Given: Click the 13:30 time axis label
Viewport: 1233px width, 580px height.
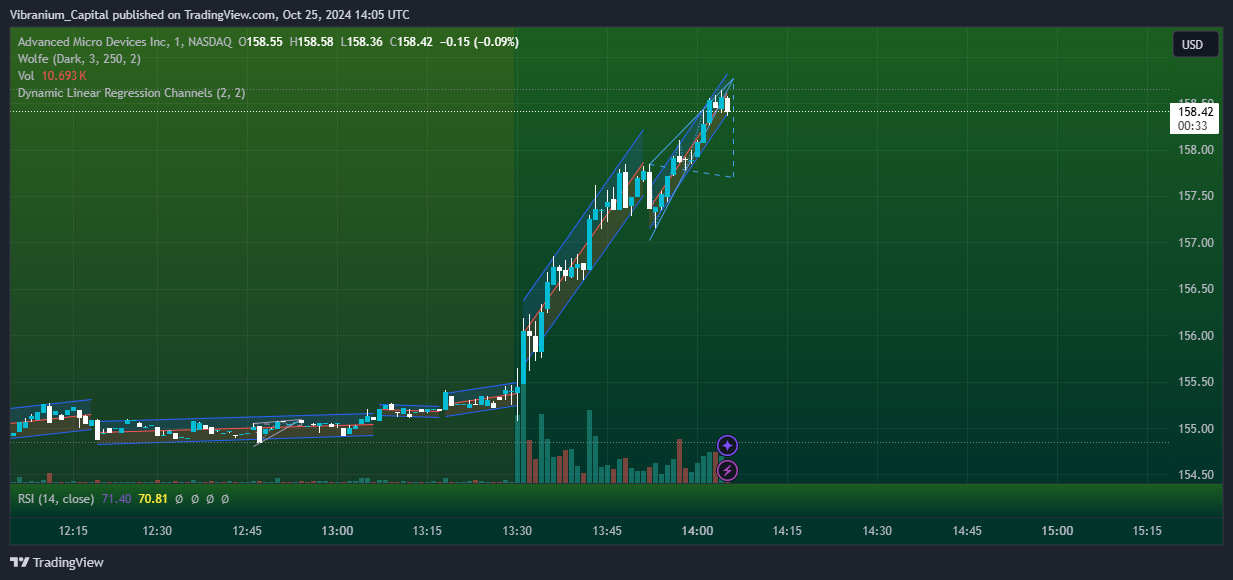Looking at the screenshot, I should point(517,531).
